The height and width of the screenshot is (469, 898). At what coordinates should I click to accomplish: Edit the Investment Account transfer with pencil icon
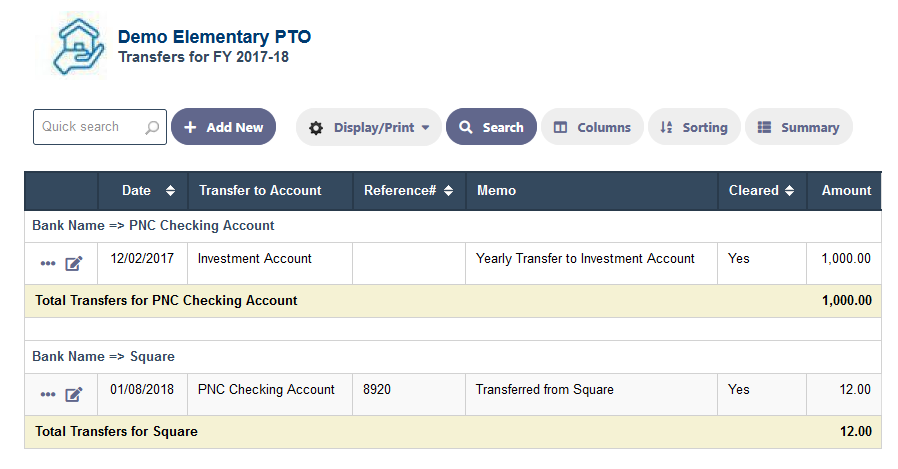[x=74, y=263]
